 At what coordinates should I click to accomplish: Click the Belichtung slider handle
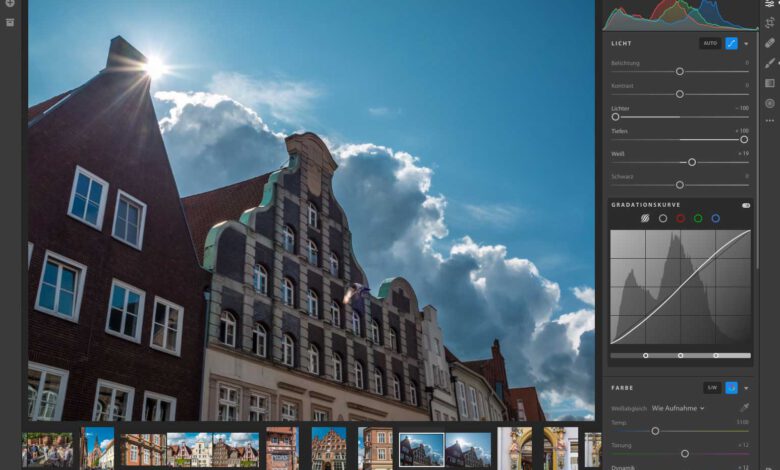tap(680, 72)
